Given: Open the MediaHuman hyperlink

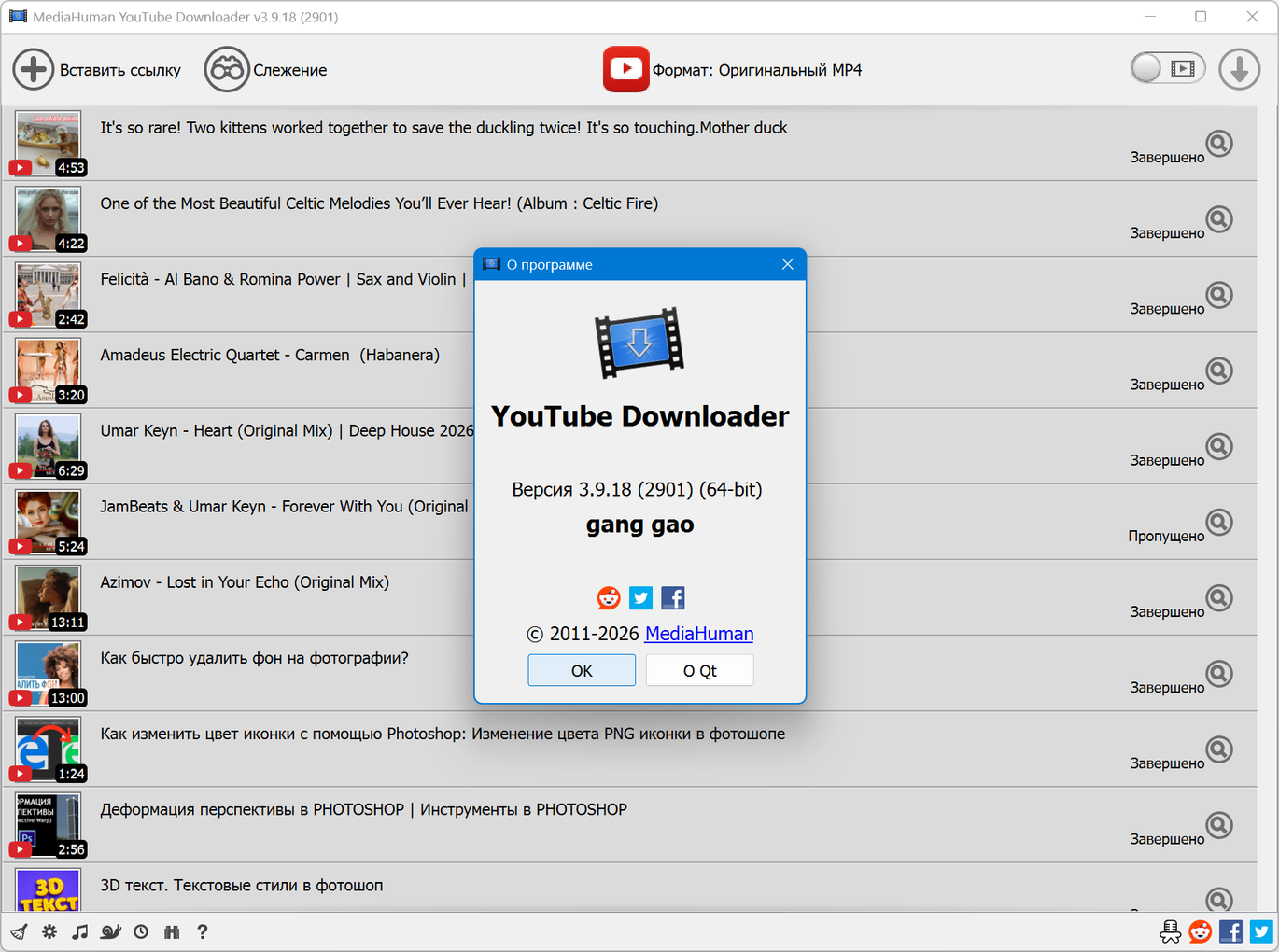Looking at the screenshot, I should (x=698, y=634).
